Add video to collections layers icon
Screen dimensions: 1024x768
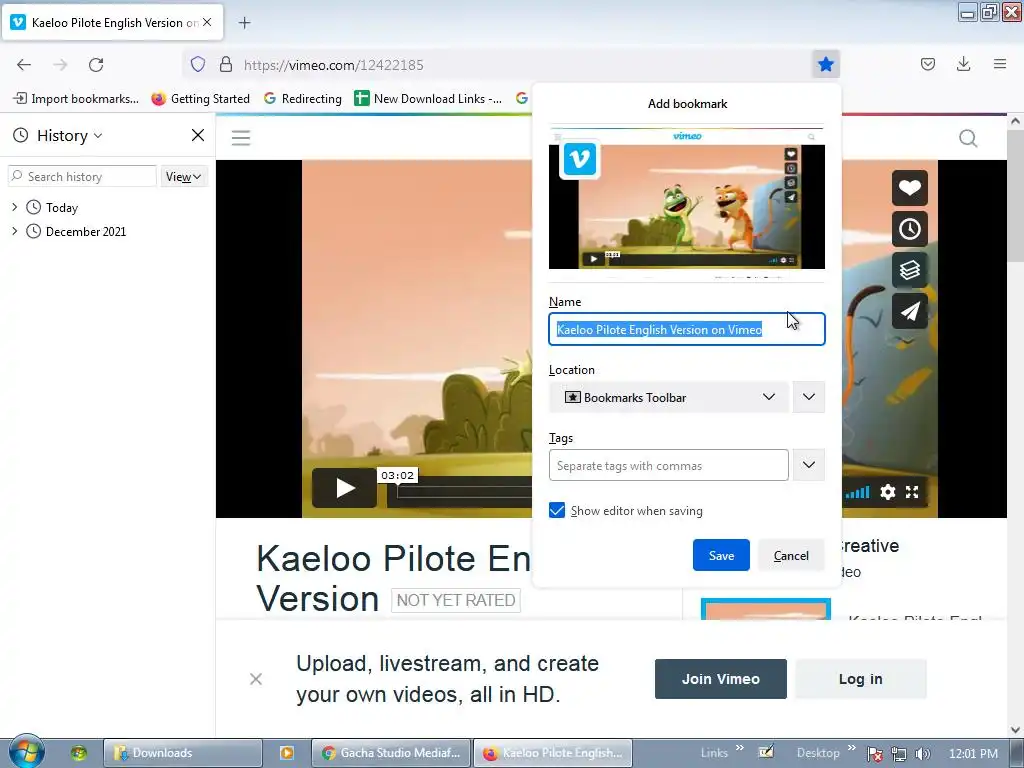pyautogui.click(x=910, y=270)
